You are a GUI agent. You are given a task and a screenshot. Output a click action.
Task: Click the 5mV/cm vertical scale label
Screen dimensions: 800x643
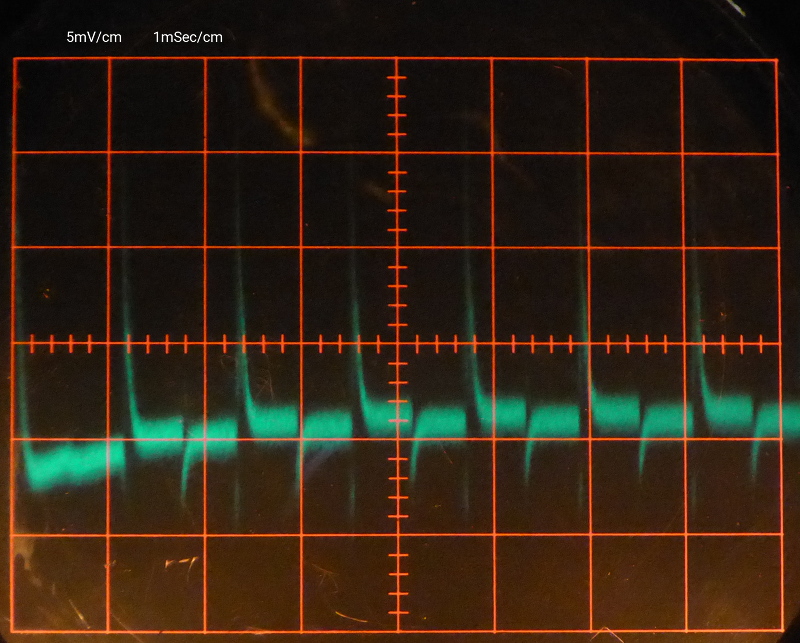pos(94,37)
